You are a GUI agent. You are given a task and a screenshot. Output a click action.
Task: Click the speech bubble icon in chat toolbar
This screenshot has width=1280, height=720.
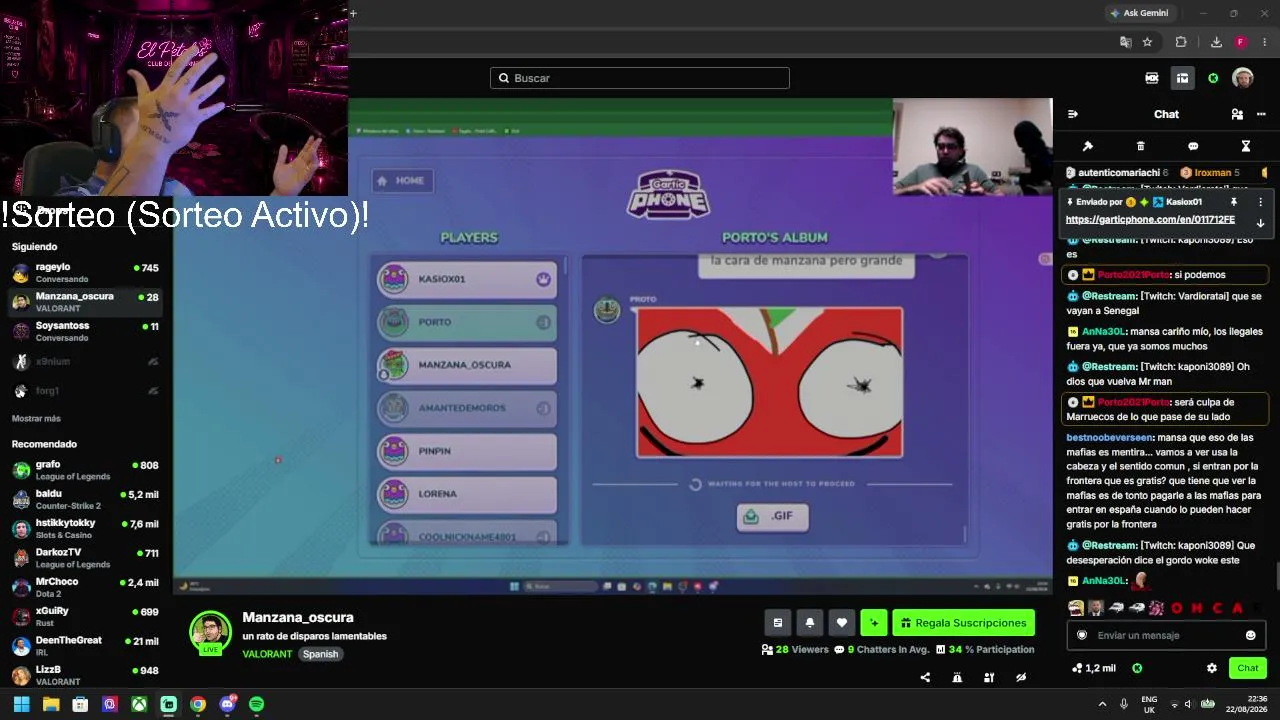pyautogui.click(x=1193, y=146)
